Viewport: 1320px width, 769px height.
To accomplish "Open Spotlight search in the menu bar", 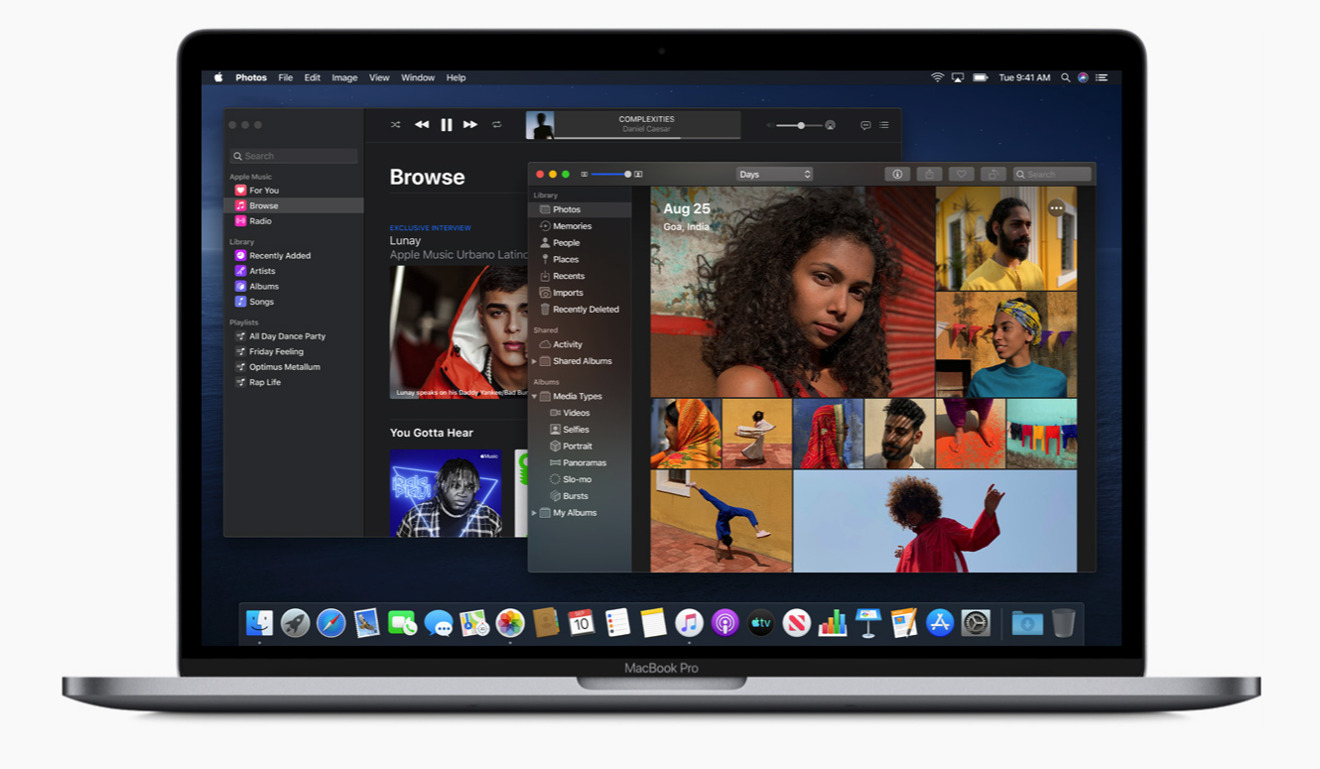I will click(1065, 77).
